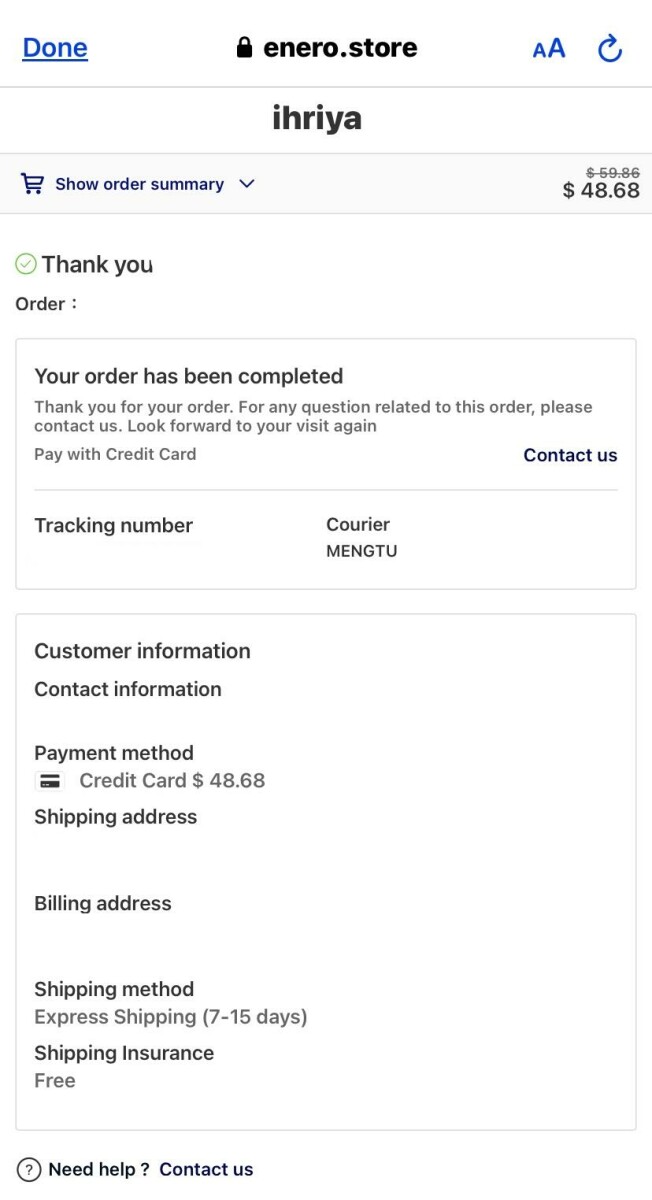This screenshot has width=652, height=1200.
Task: Tap the Done link
Action: [55, 48]
